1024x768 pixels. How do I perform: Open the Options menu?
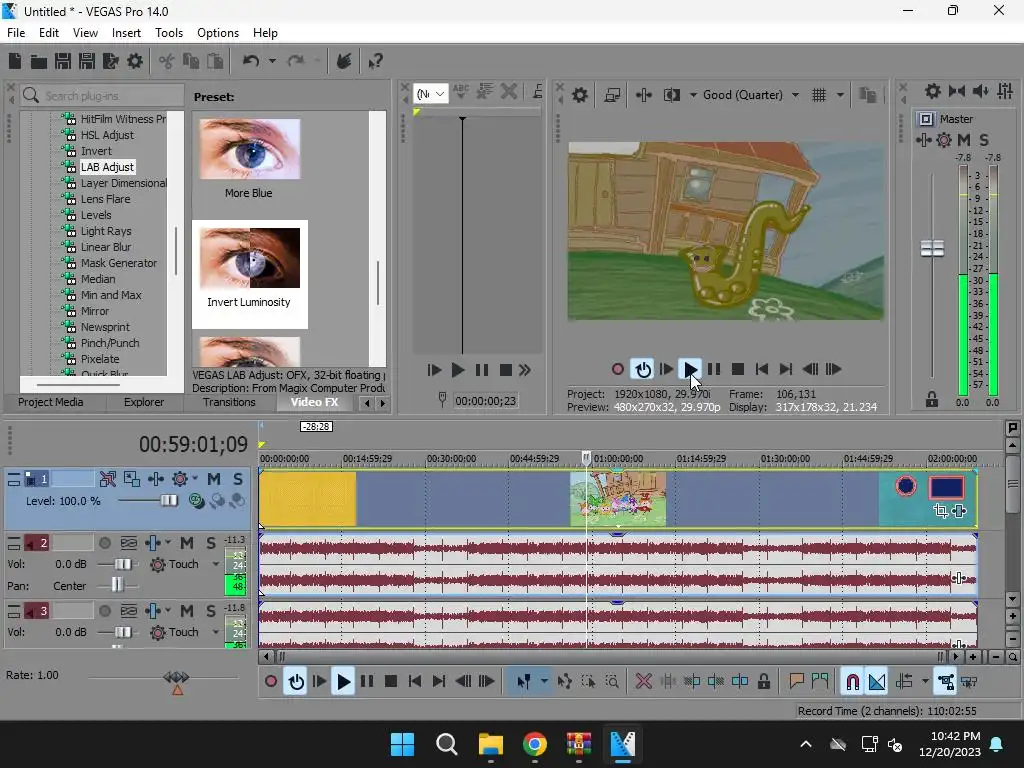[217, 33]
